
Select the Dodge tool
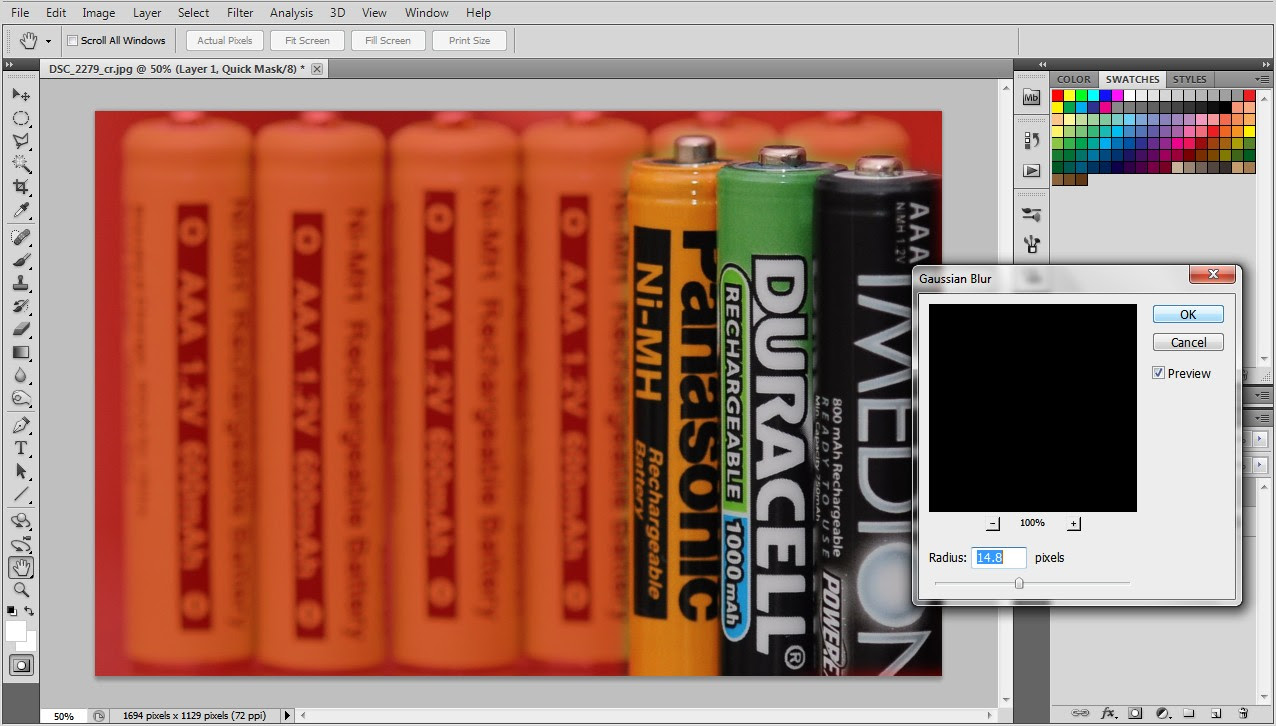(21, 399)
